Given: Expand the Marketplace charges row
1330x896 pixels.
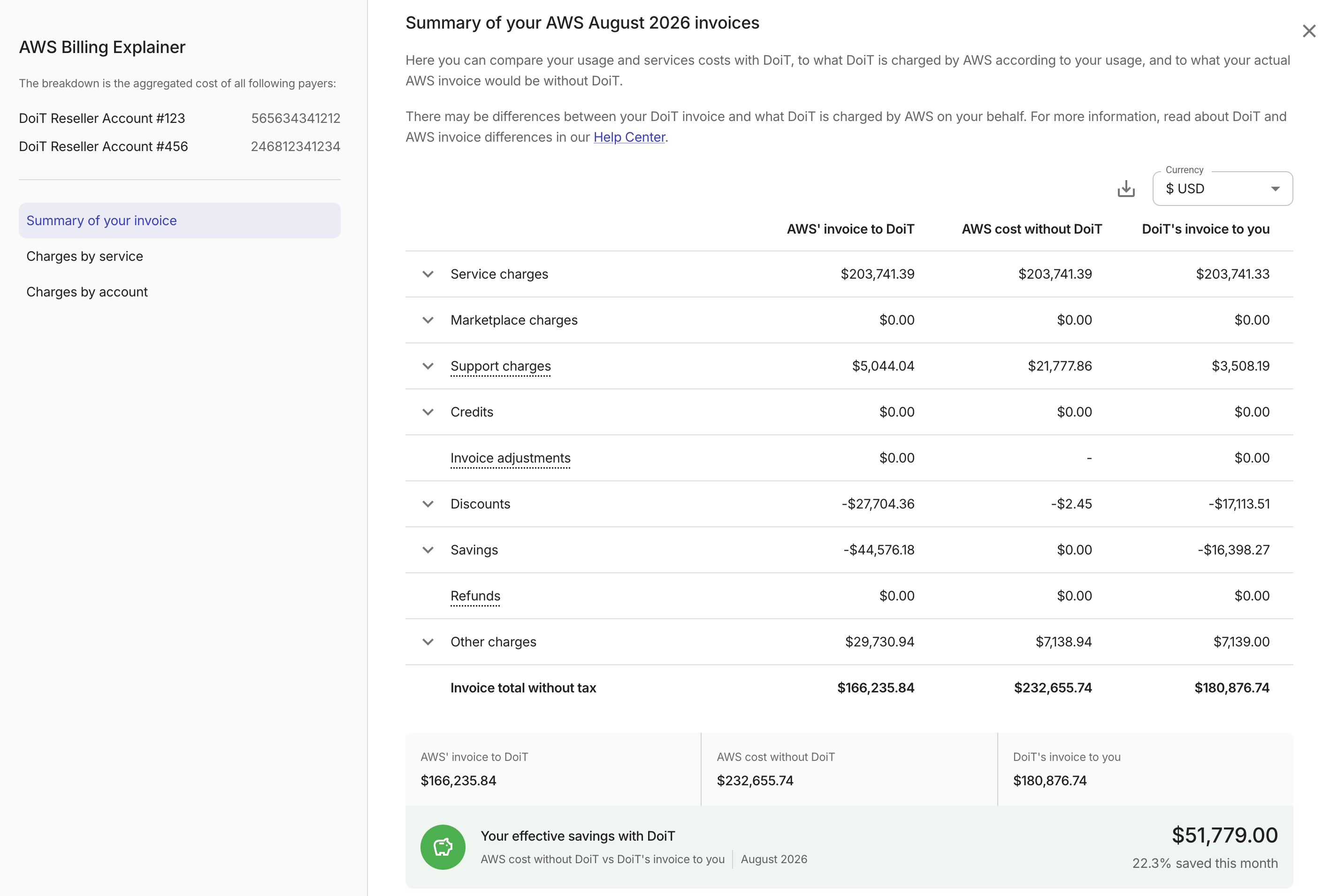Looking at the screenshot, I should 428,320.
